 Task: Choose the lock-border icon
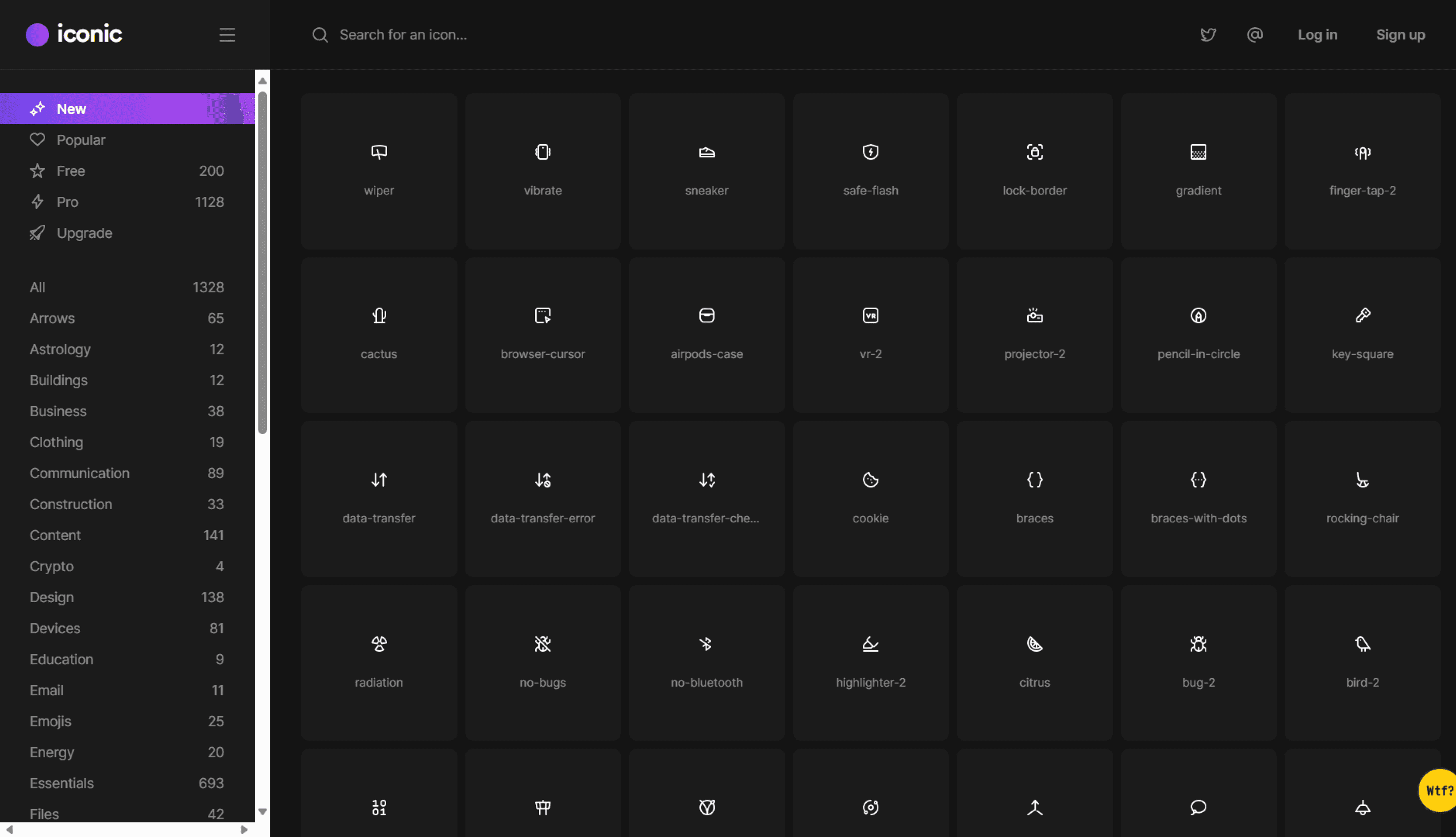[1035, 171]
